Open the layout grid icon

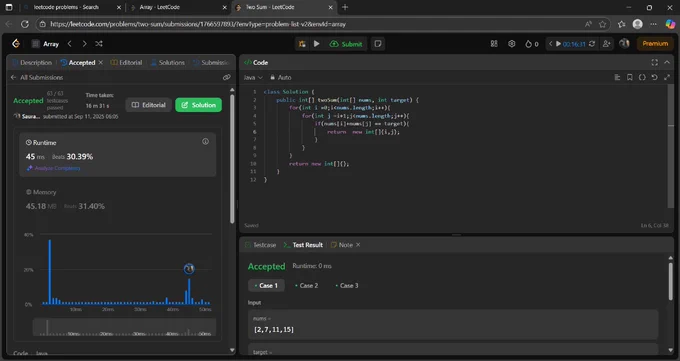[x=494, y=44]
